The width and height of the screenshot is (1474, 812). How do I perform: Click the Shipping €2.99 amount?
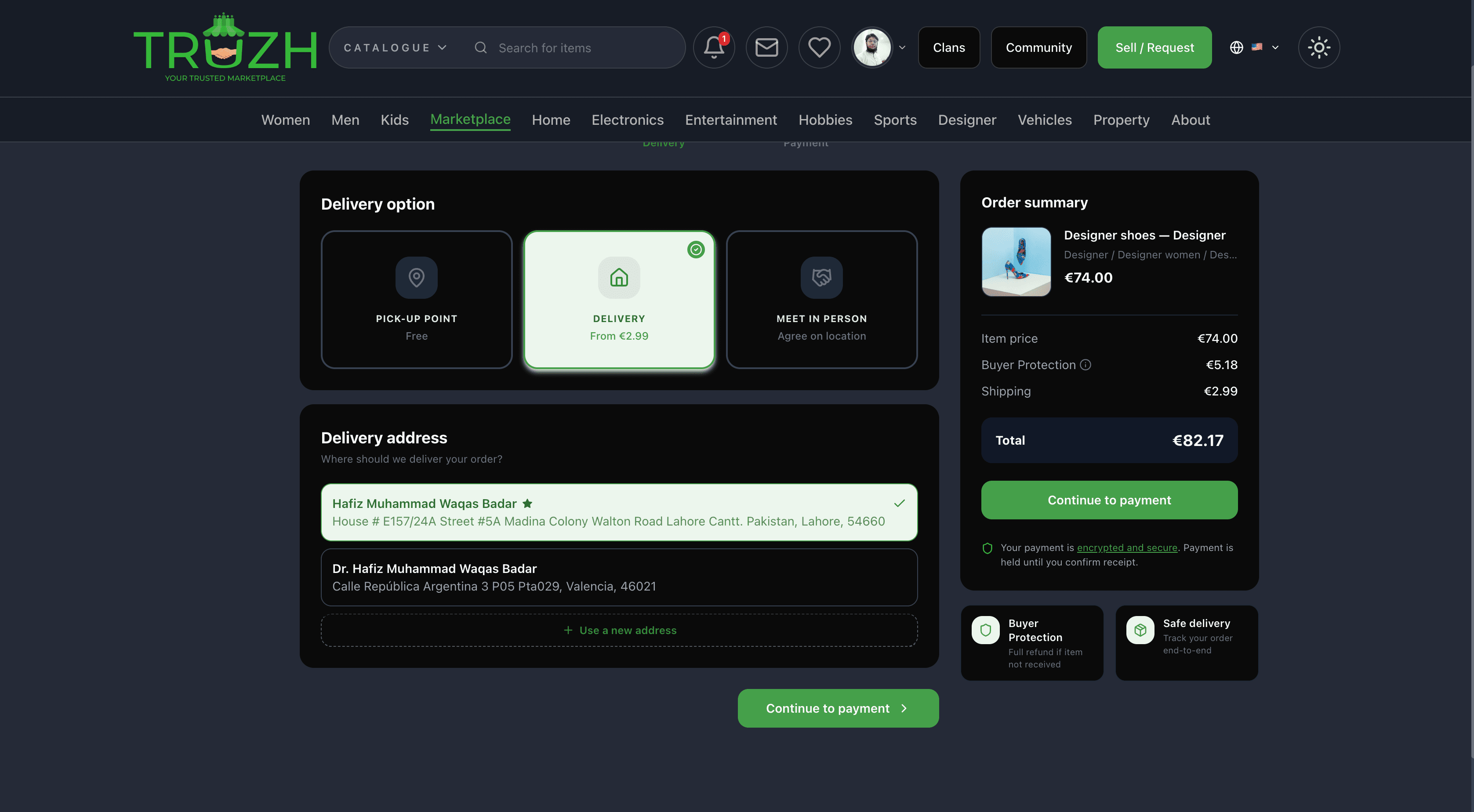[1220, 391]
